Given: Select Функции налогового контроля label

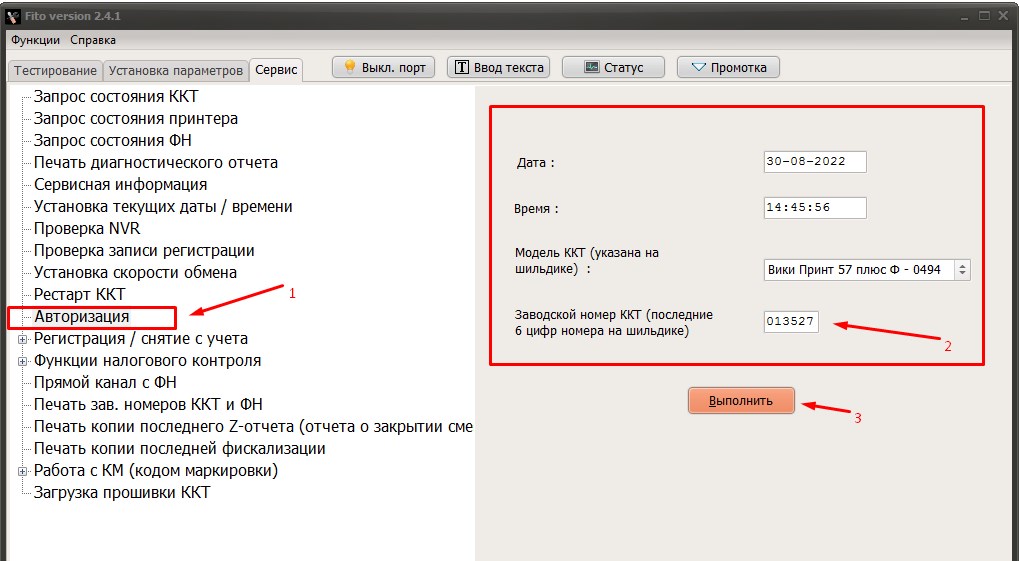Looking at the screenshot, I should click(148, 361).
